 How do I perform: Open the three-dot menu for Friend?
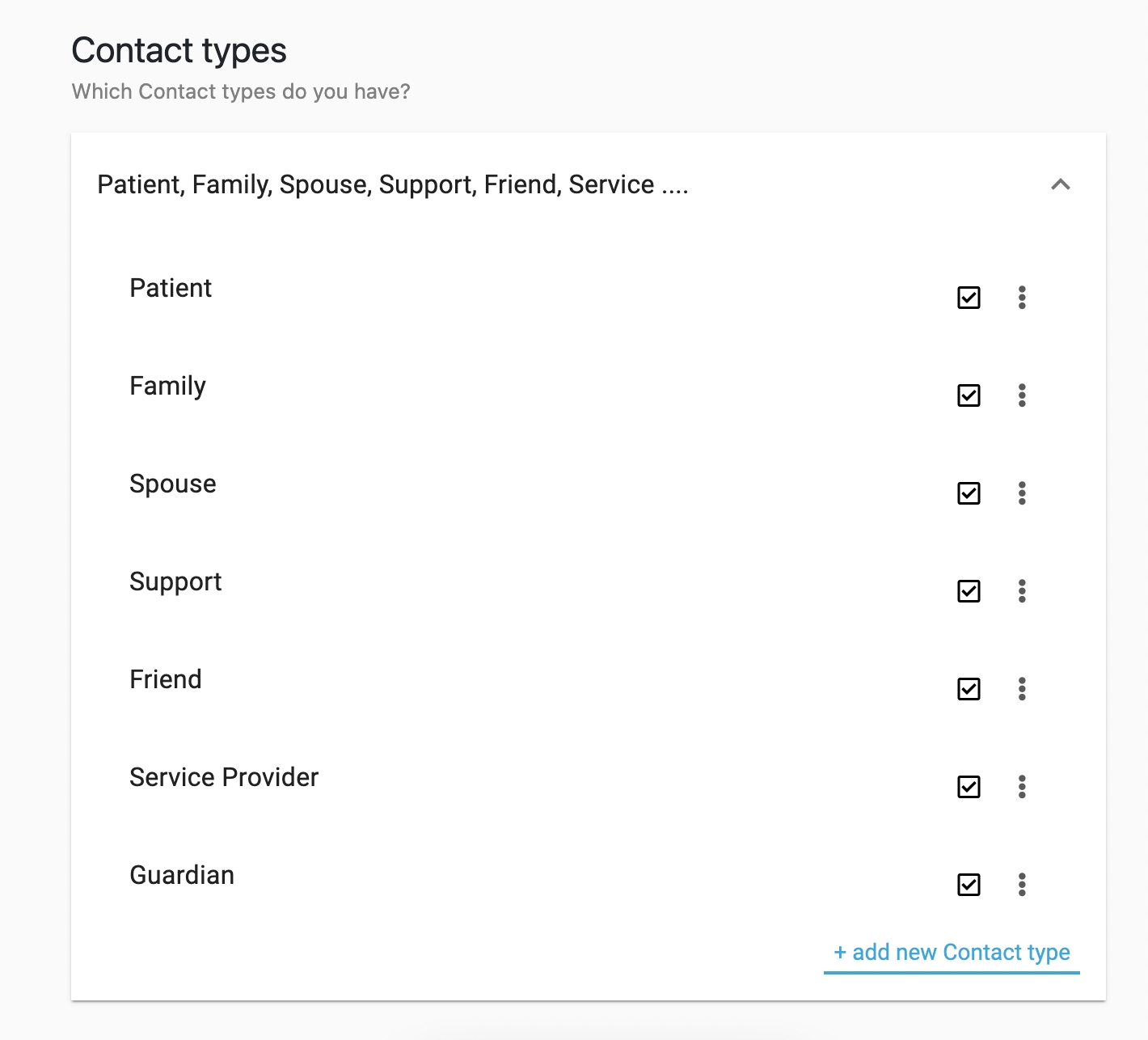click(1022, 689)
